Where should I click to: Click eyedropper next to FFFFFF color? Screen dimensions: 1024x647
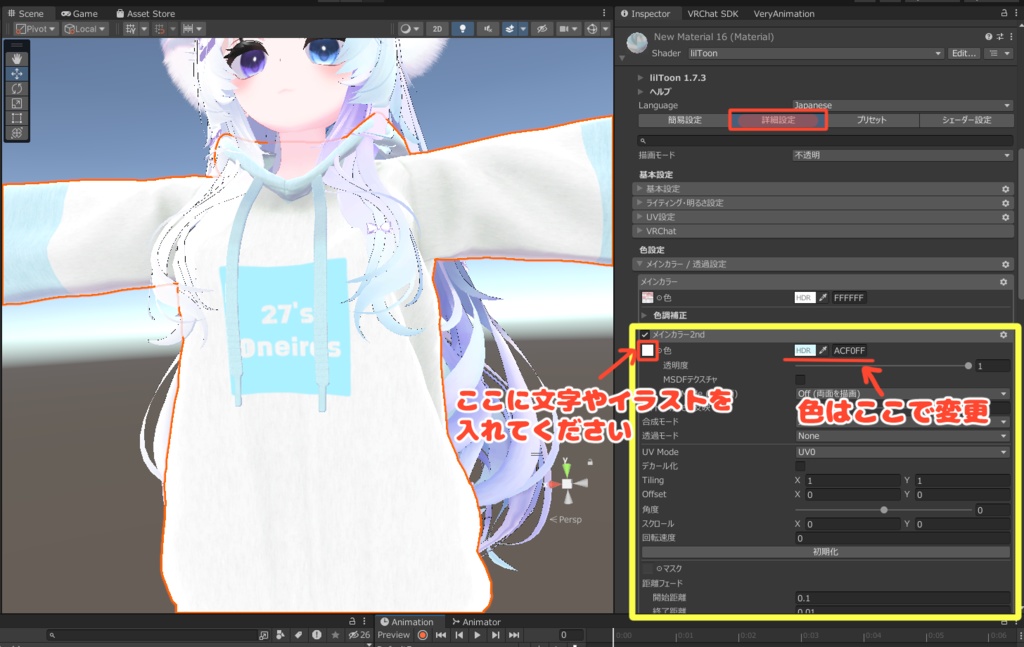(x=823, y=298)
